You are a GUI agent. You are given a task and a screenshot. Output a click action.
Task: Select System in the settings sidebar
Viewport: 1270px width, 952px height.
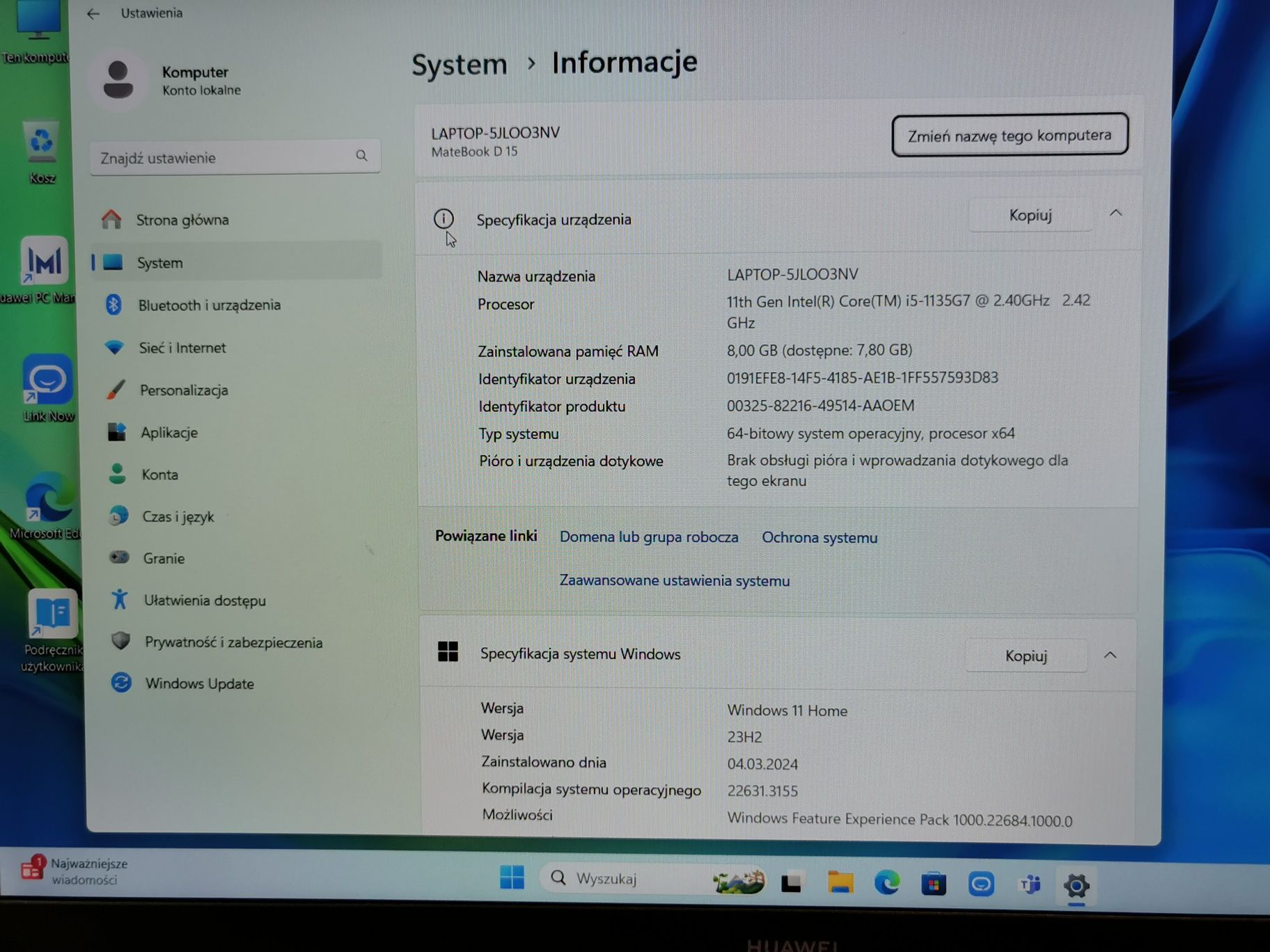235,262
